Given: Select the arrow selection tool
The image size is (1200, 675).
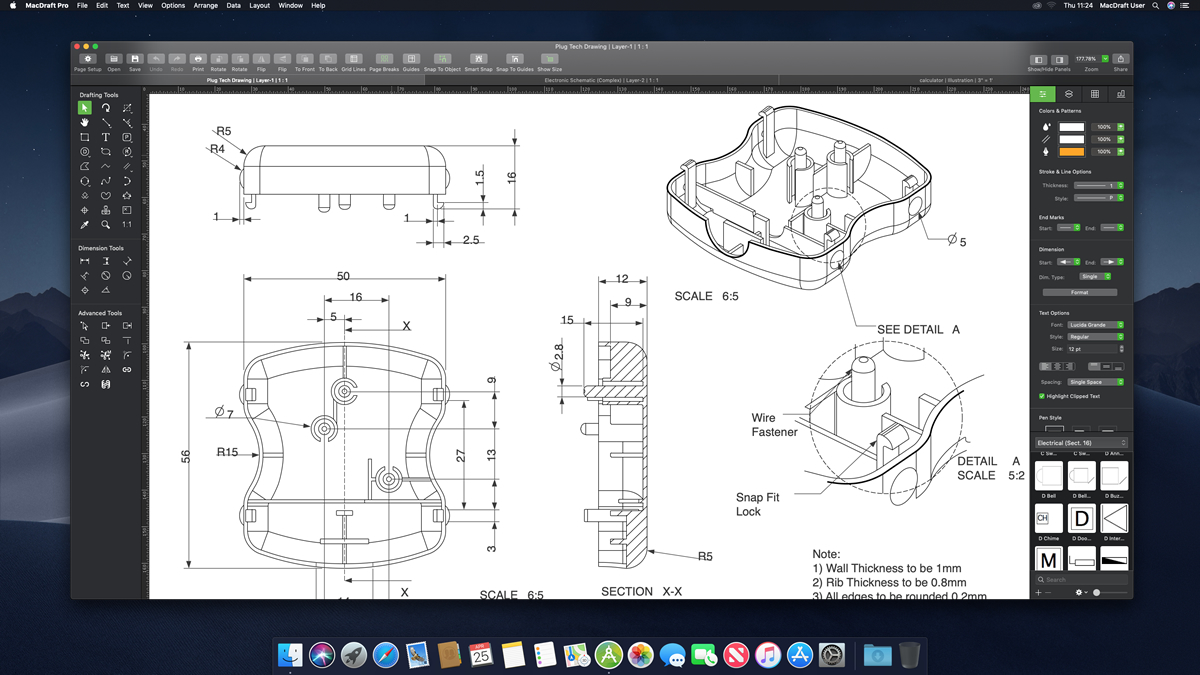Looking at the screenshot, I should pyautogui.click(x=84, y=108).
